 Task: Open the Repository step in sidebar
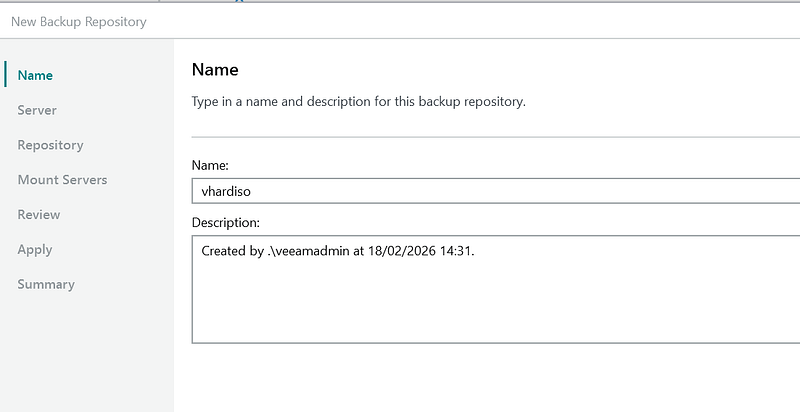[50, 145]
